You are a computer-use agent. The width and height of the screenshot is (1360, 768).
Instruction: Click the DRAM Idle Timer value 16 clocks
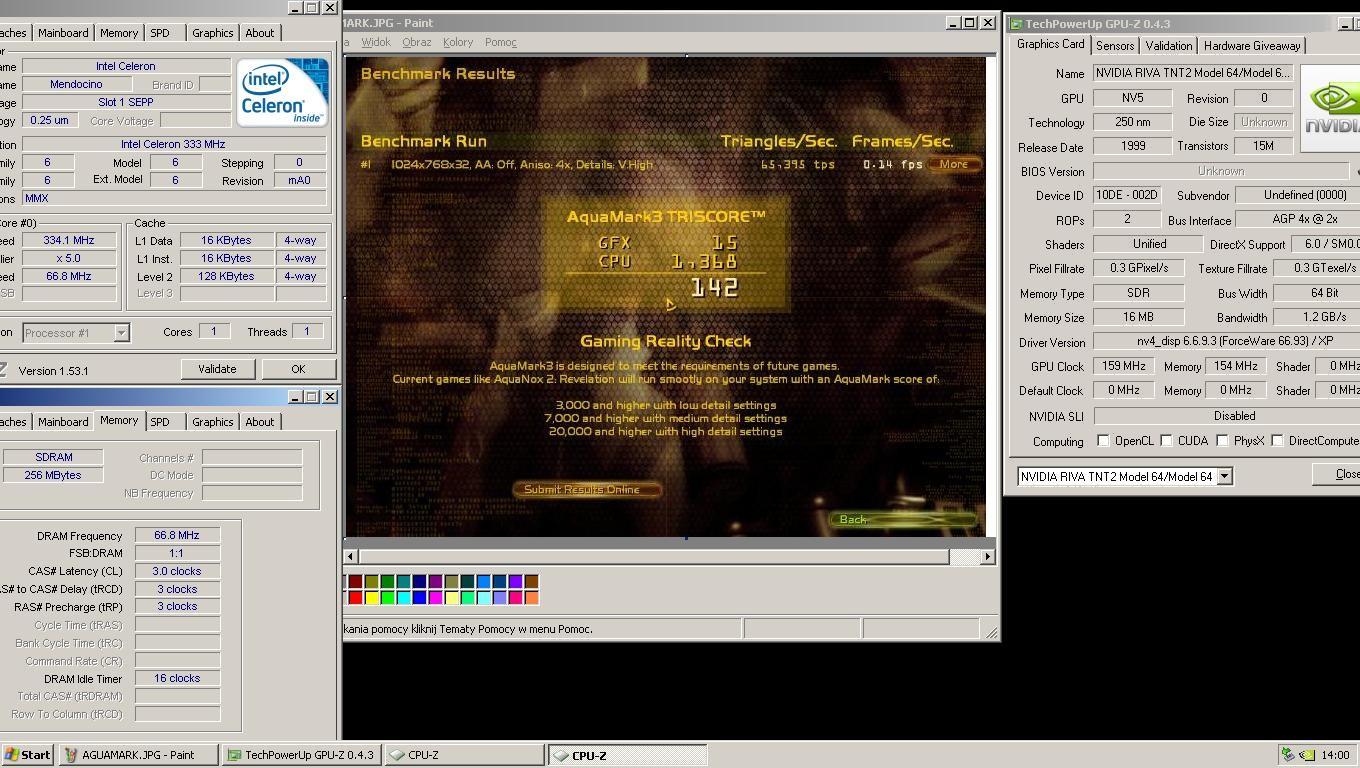tap(177, 679)
